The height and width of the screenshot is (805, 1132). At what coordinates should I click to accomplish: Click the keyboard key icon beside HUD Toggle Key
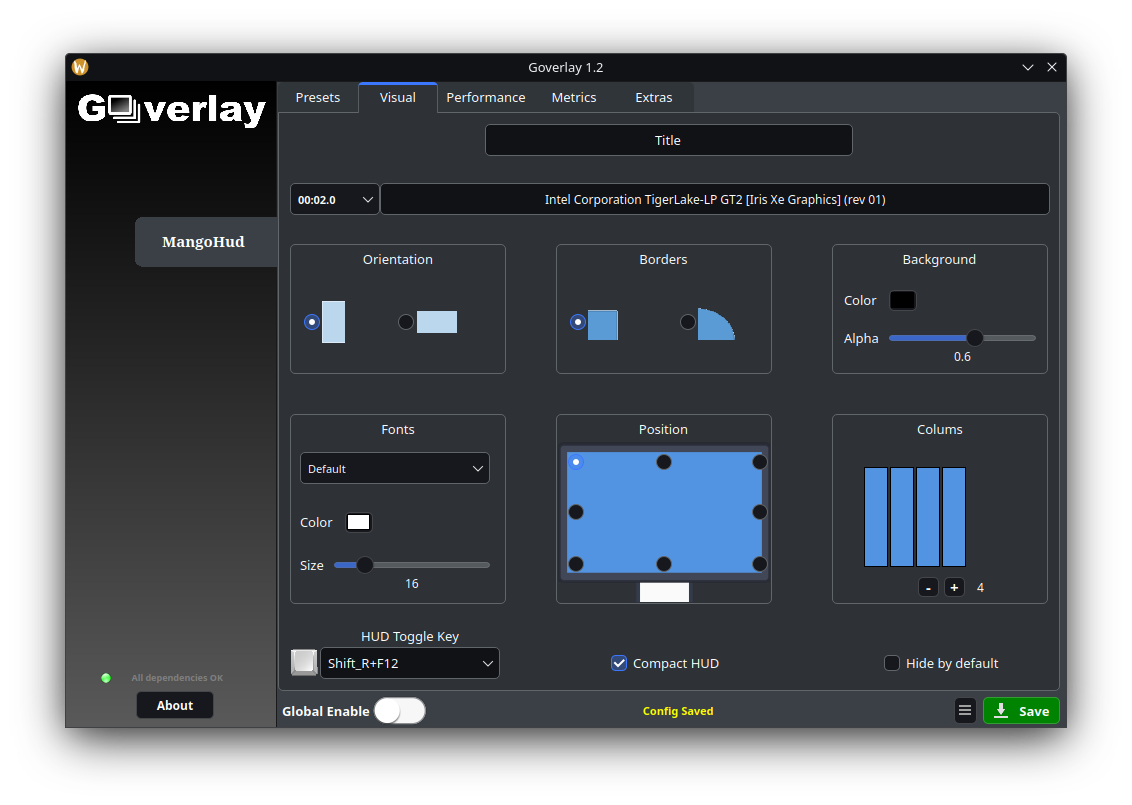[304, 663]
